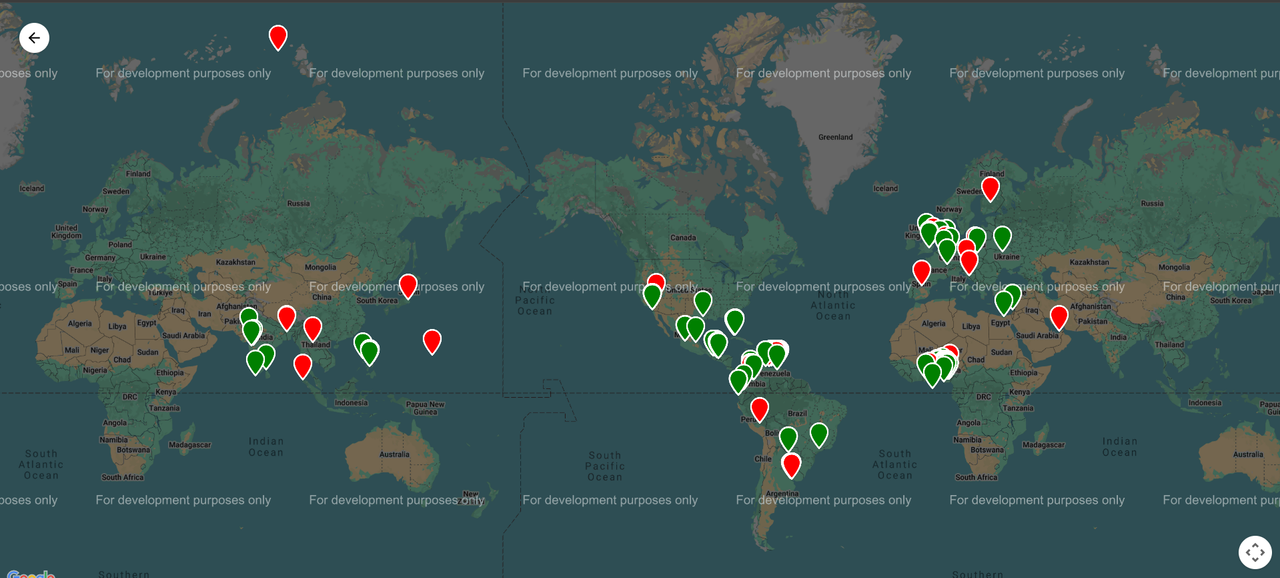
Task: Select the red marker over Peru
Action: [x=758, y=408]
